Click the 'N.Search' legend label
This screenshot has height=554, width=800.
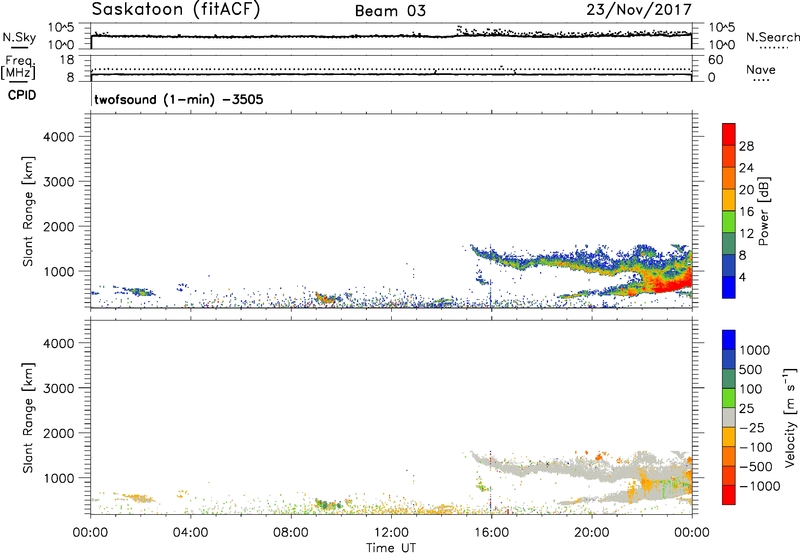coord(772,37)
